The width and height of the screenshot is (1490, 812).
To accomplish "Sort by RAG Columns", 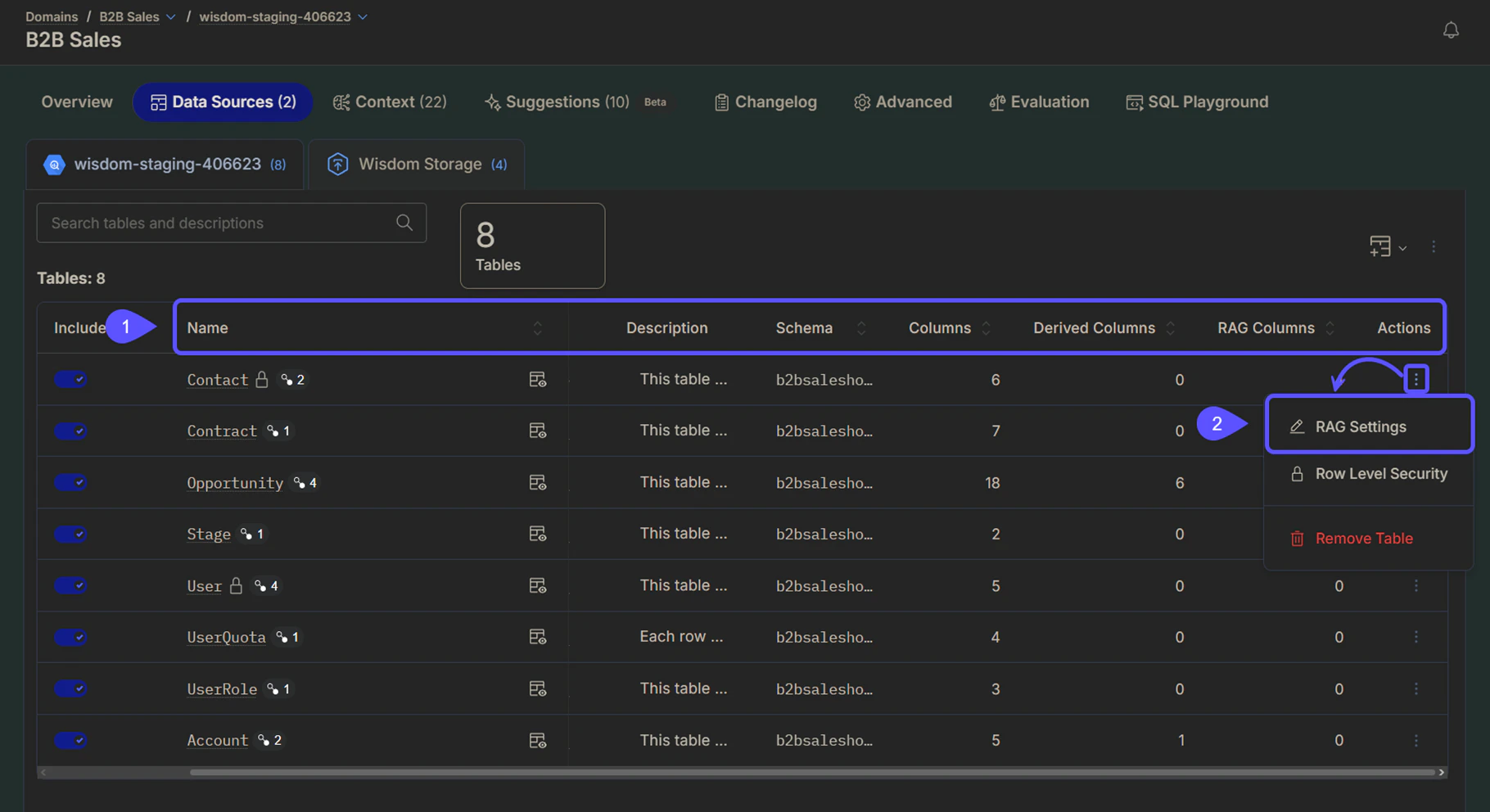I will (x=1330, y=327).
